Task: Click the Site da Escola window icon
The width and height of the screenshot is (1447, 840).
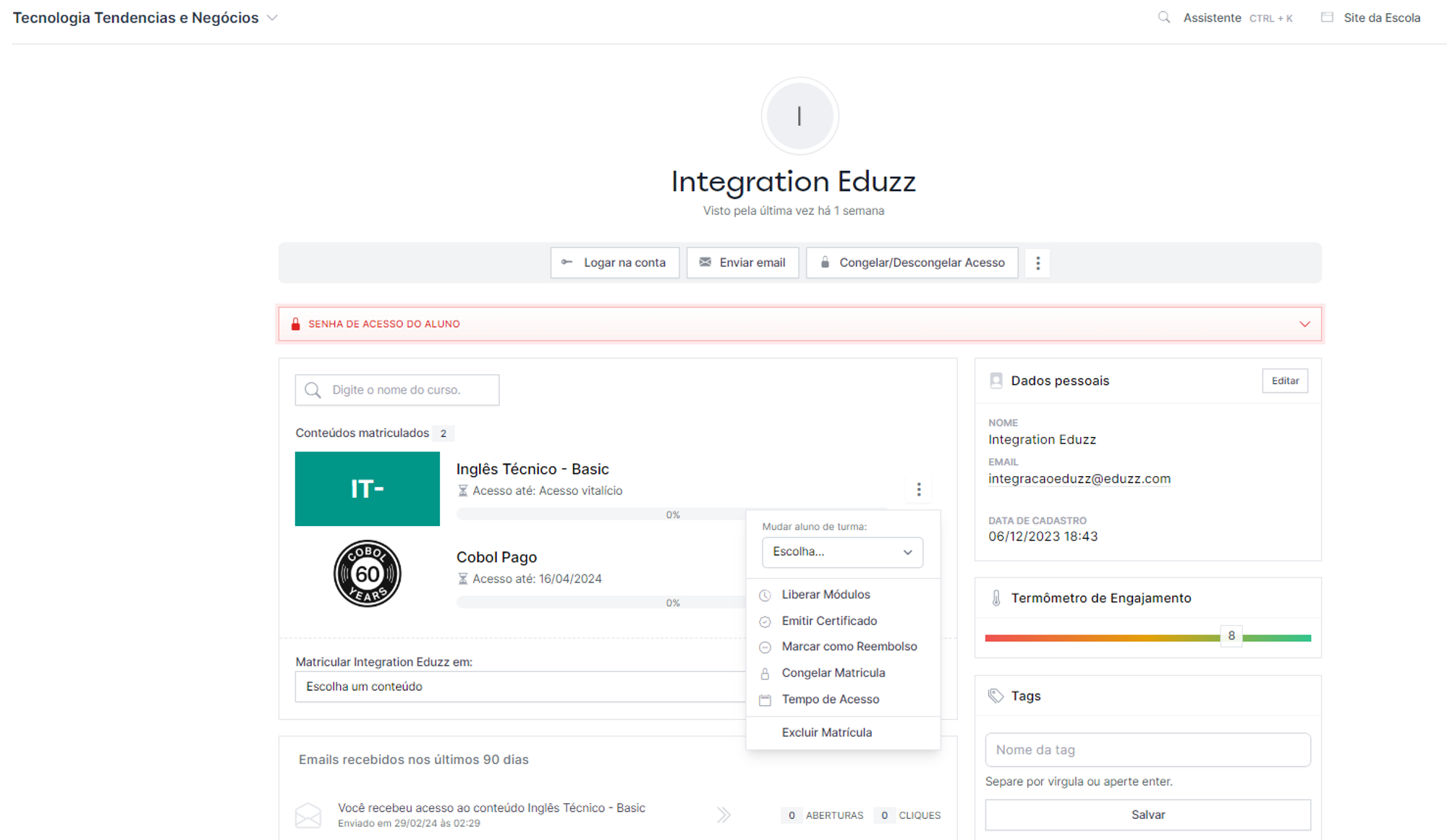Action: (1327, 17)
